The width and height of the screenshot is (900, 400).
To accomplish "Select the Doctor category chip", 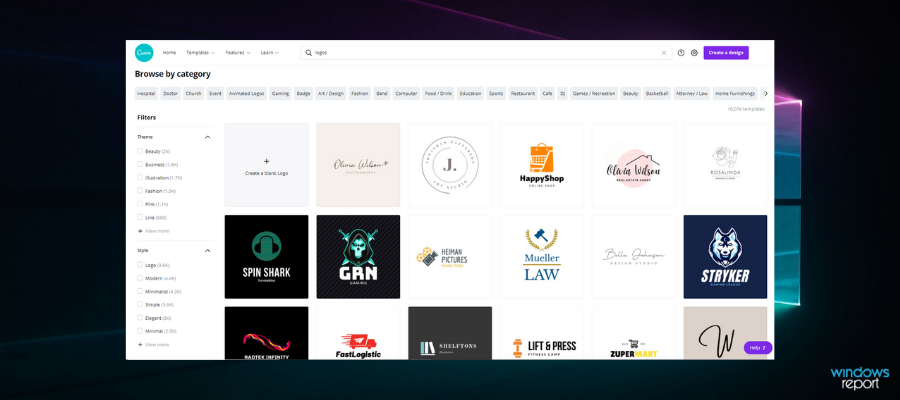I will (170, 93).
